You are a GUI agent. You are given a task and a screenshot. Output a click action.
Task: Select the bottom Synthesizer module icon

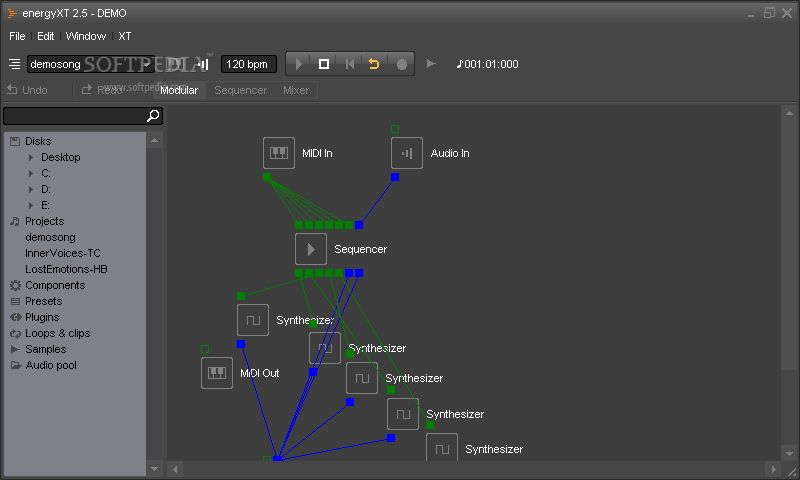click(442, 447)
